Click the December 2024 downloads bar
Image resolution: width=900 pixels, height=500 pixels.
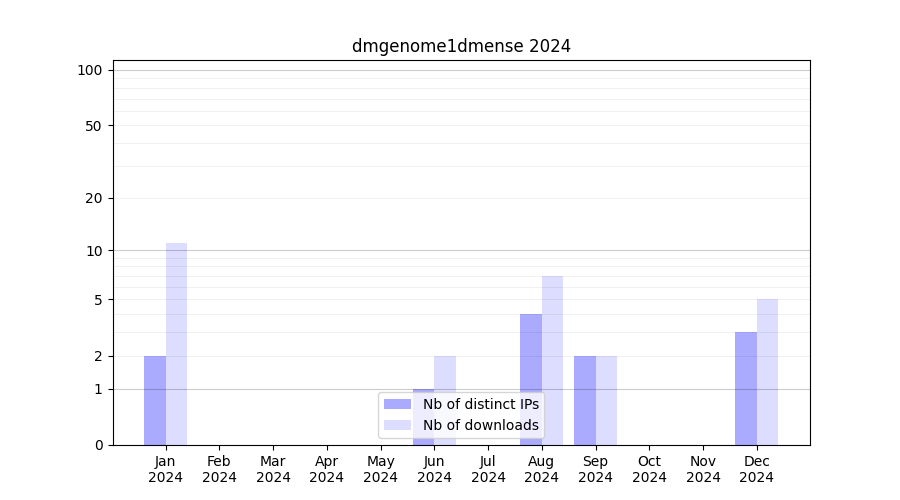pyautogui.click(x=767, y=372)
